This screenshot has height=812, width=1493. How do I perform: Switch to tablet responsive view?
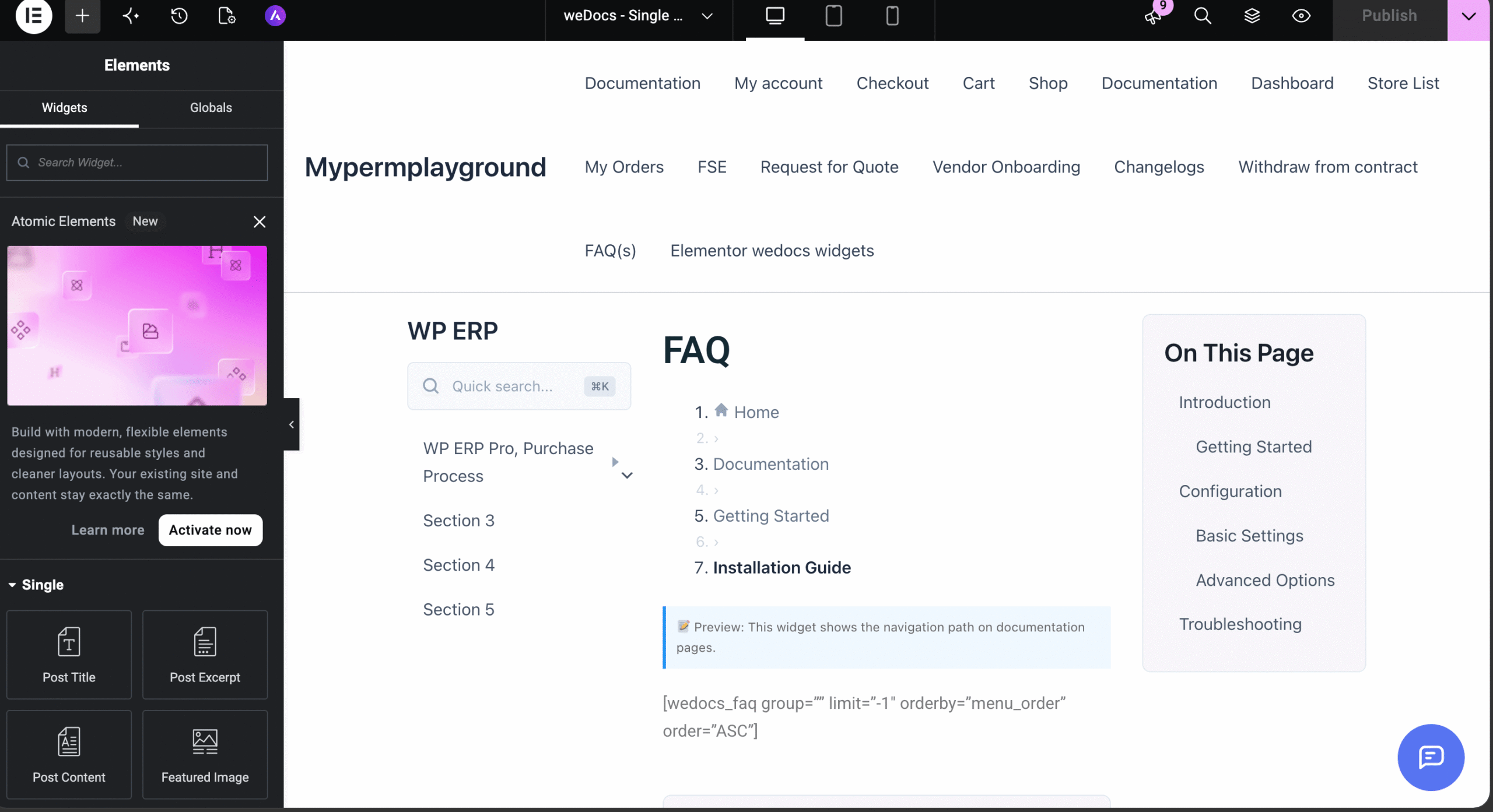click(833, 16)
